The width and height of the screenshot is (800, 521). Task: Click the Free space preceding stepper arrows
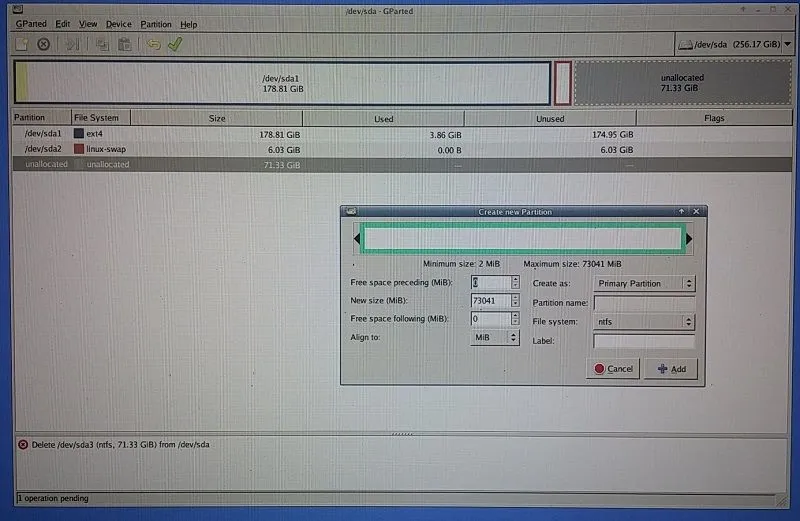(x=515, y=282)
